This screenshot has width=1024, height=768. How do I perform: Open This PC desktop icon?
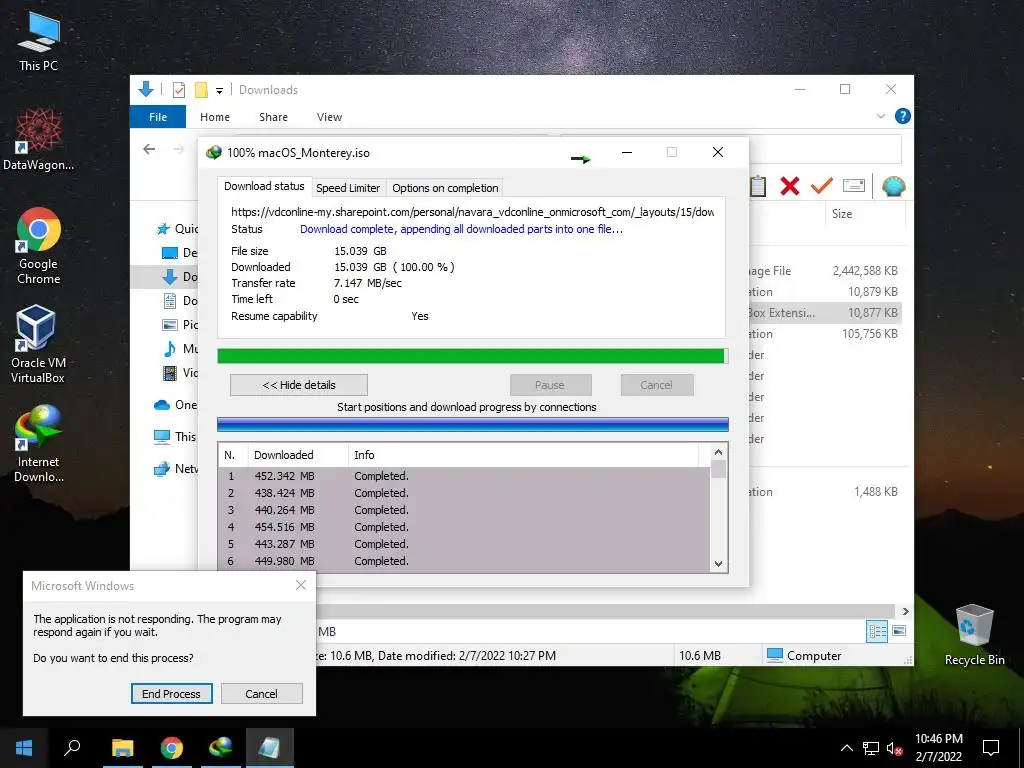click(38, 41)
